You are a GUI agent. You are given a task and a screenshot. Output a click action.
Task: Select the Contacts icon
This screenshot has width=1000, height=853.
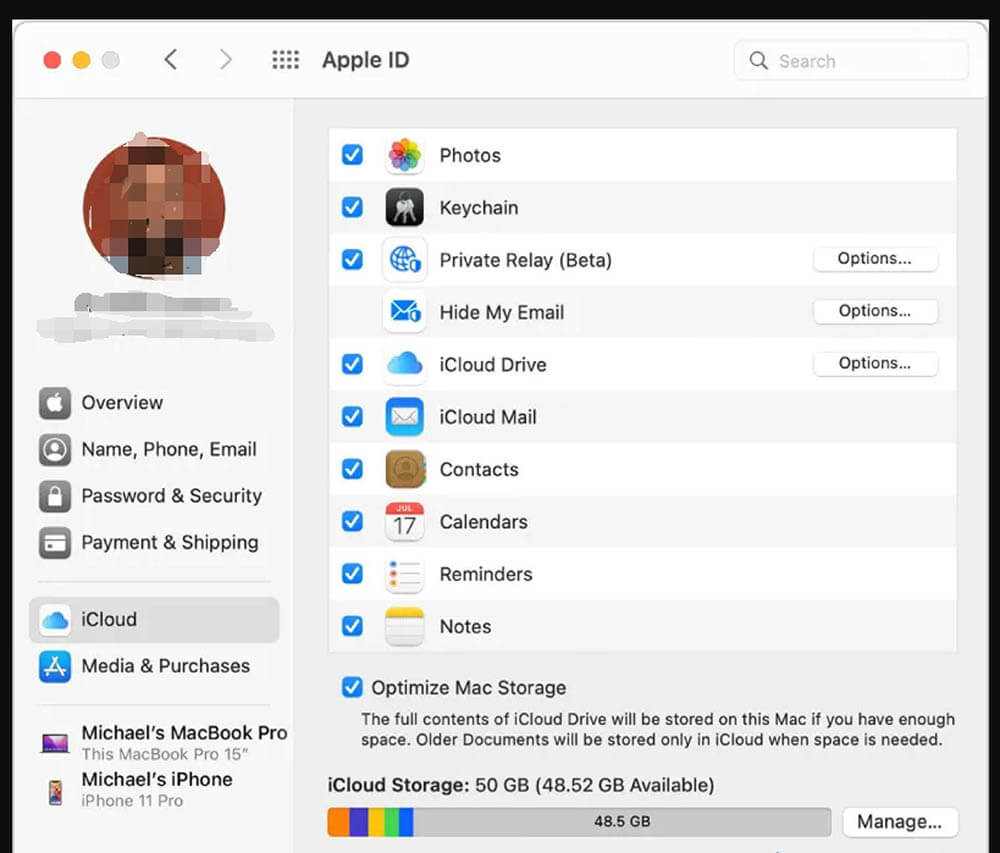point(404,469)
